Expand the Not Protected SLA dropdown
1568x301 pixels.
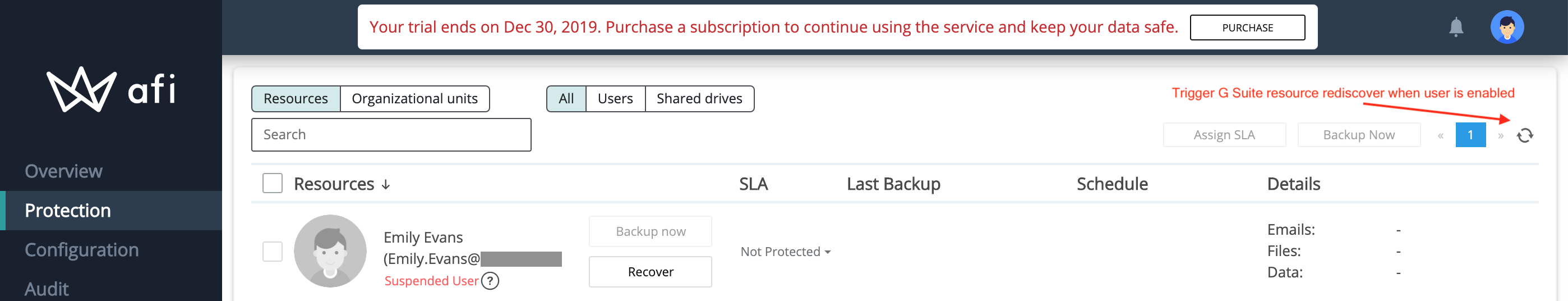pyautogui.click(x=785, y=252)
